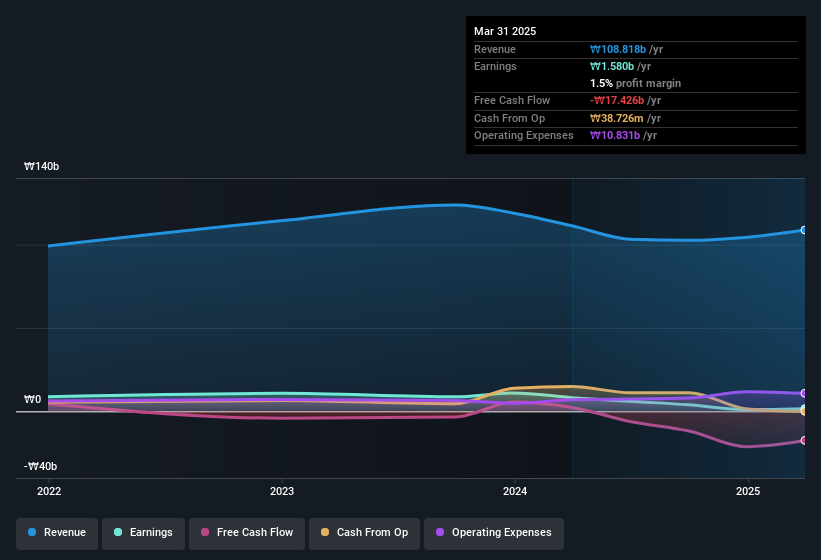Click the ₩140b y-axis label
Image resolution: width=821 pixels, height=560 pixels.
[x=41, y=166]
